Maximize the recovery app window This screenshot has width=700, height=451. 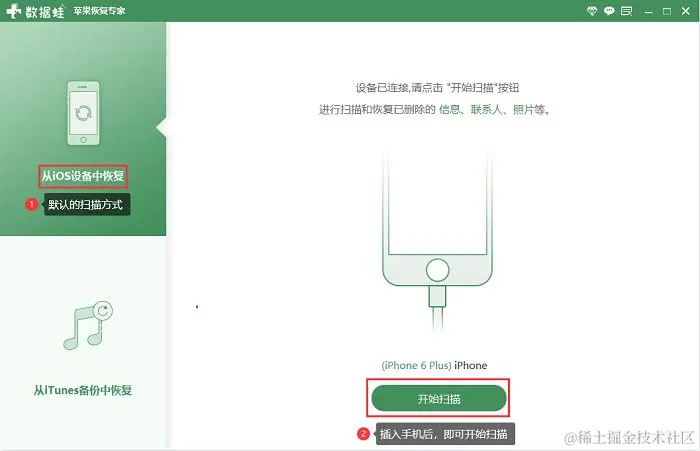[x=667, y=12]
